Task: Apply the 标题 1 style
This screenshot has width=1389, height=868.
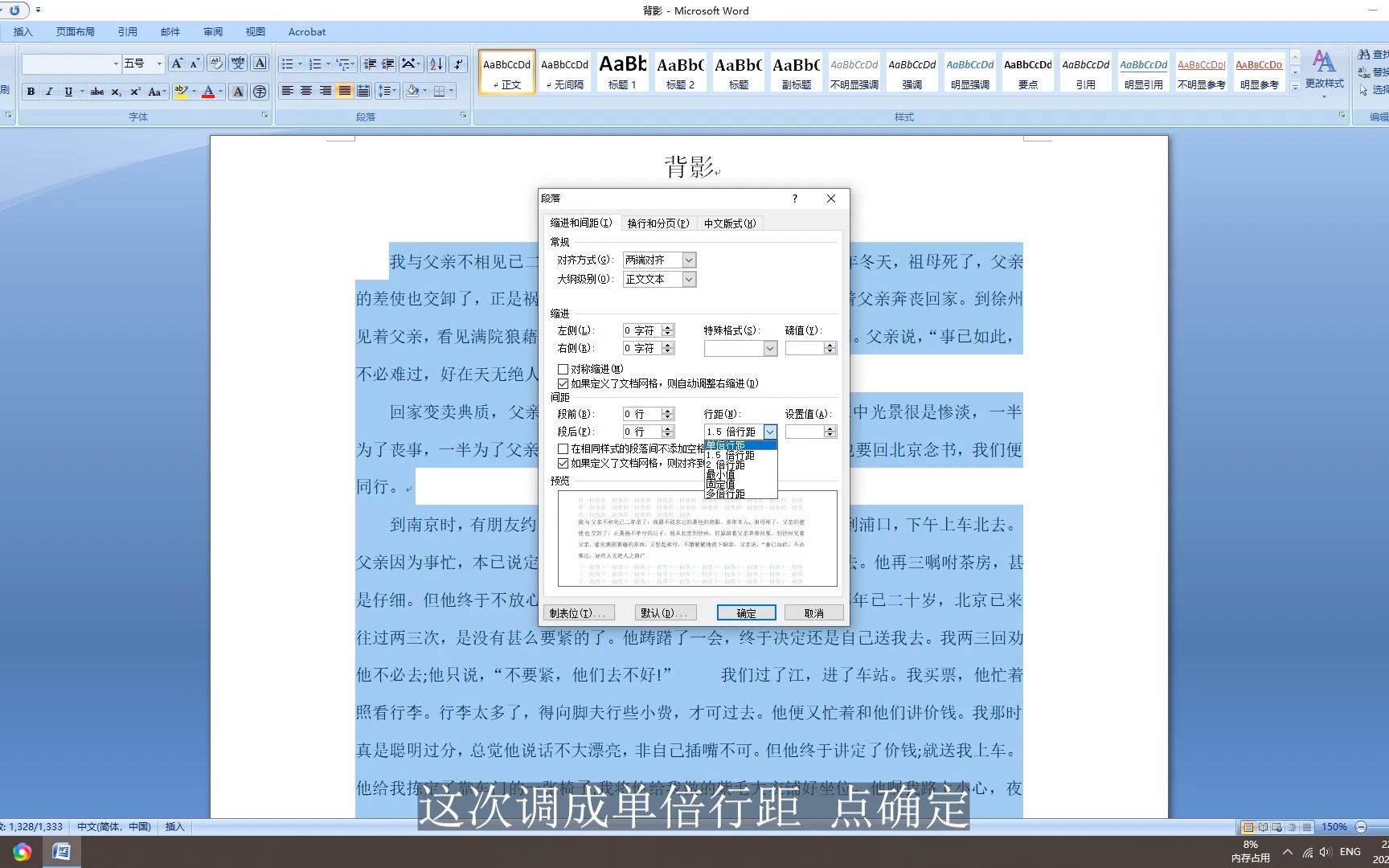Action: point(622,72)
